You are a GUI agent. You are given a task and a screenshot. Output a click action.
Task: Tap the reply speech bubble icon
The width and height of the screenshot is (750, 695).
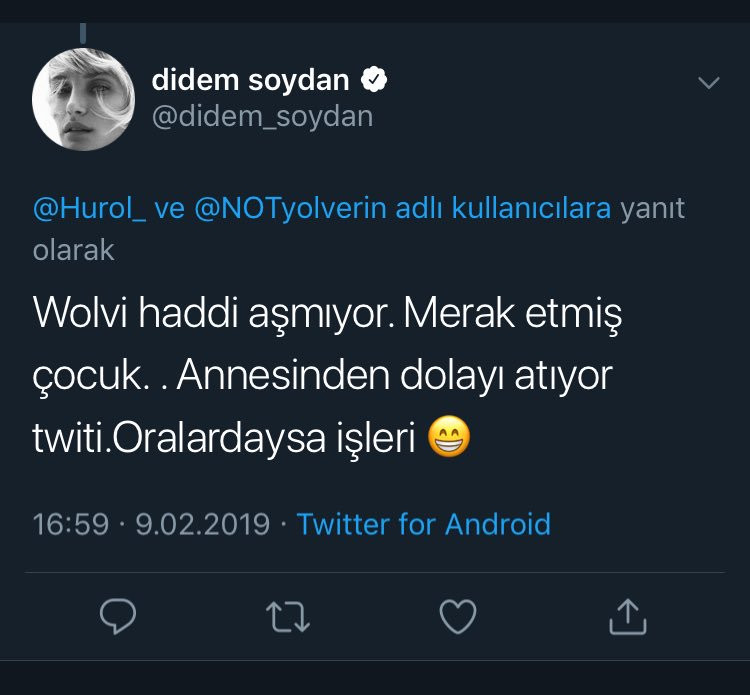[118, 616]
